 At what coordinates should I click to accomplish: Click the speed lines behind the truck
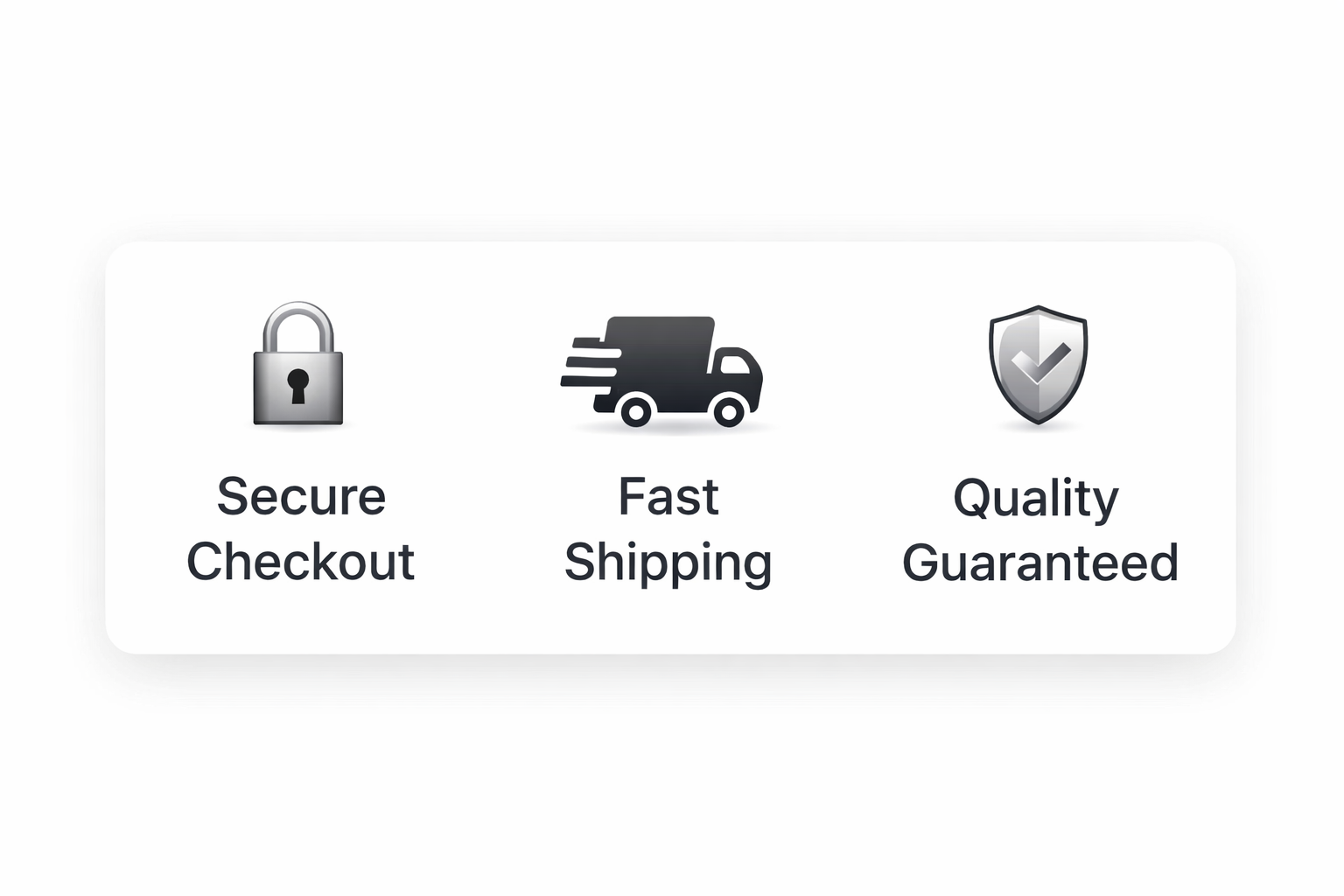click(x=588, y=360)
